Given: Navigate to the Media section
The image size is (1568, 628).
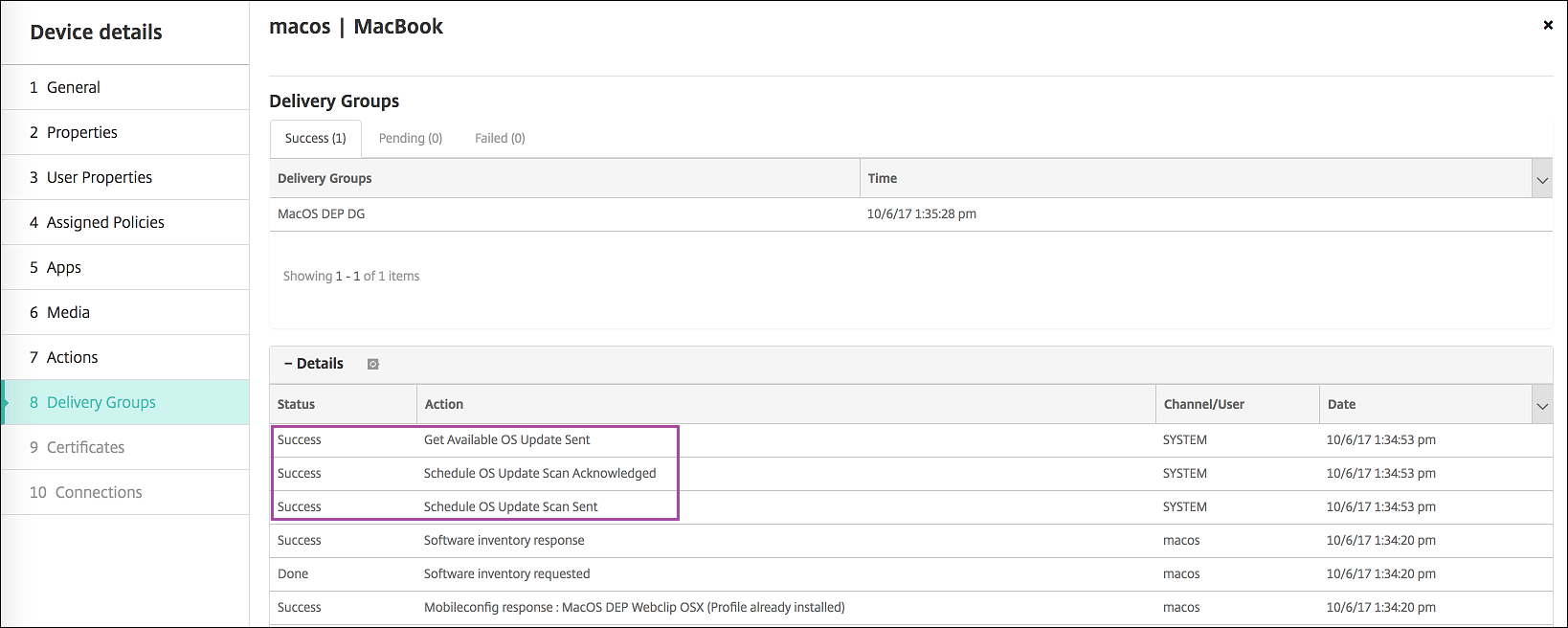Looking at the screenshot, I should [68, 313].
